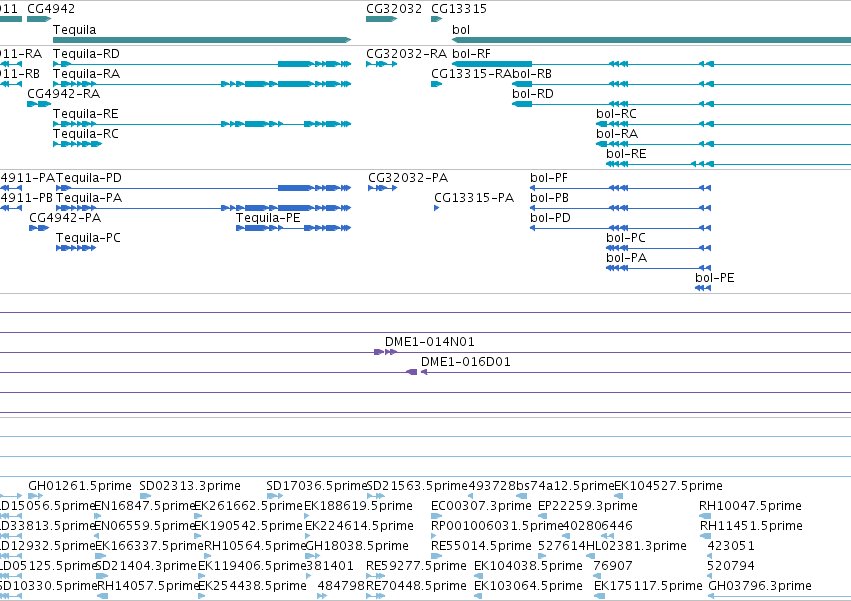Viewport: 851px width, 601px height.
Task: Select the CG4942 gene label
Action: (51, 9)
